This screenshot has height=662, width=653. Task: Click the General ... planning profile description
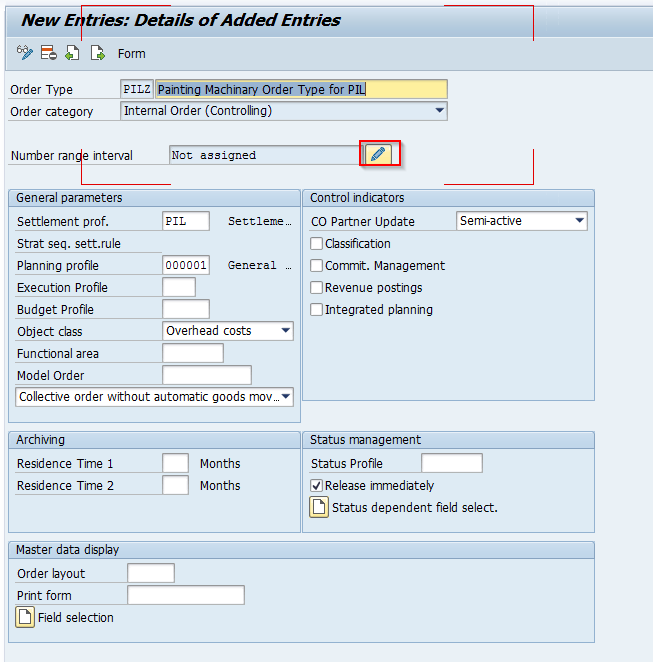pos(260,265)
